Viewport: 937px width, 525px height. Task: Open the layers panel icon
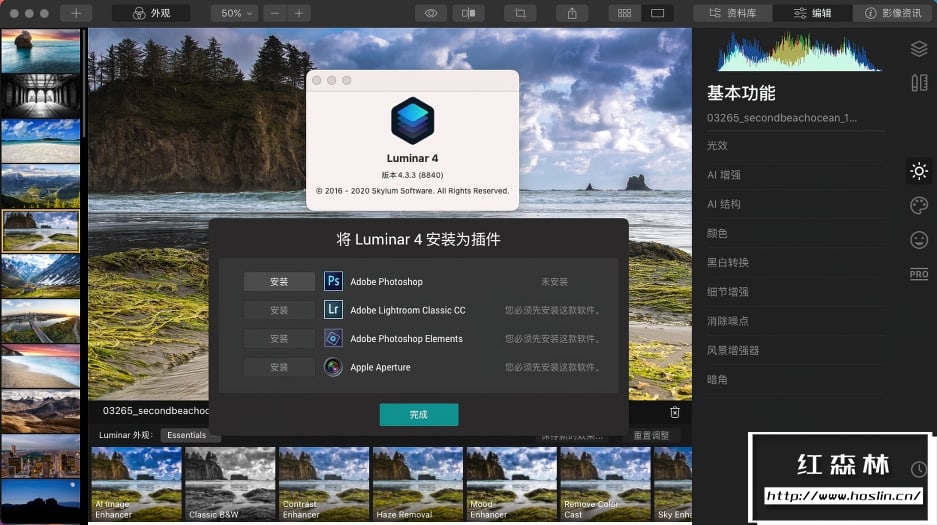tap(919, 48)
